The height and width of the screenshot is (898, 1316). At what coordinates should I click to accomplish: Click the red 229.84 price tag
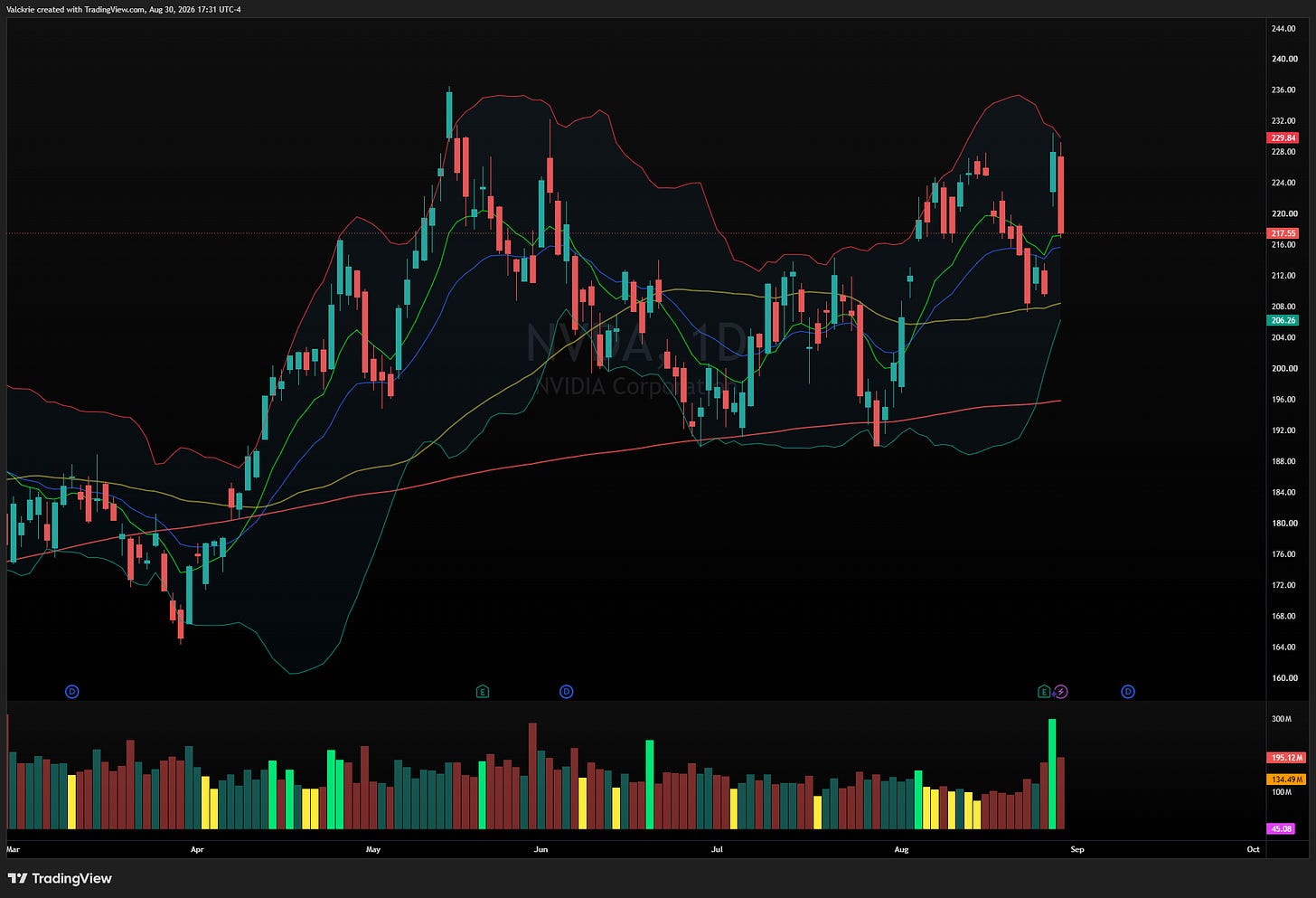tap(1283, 138)
